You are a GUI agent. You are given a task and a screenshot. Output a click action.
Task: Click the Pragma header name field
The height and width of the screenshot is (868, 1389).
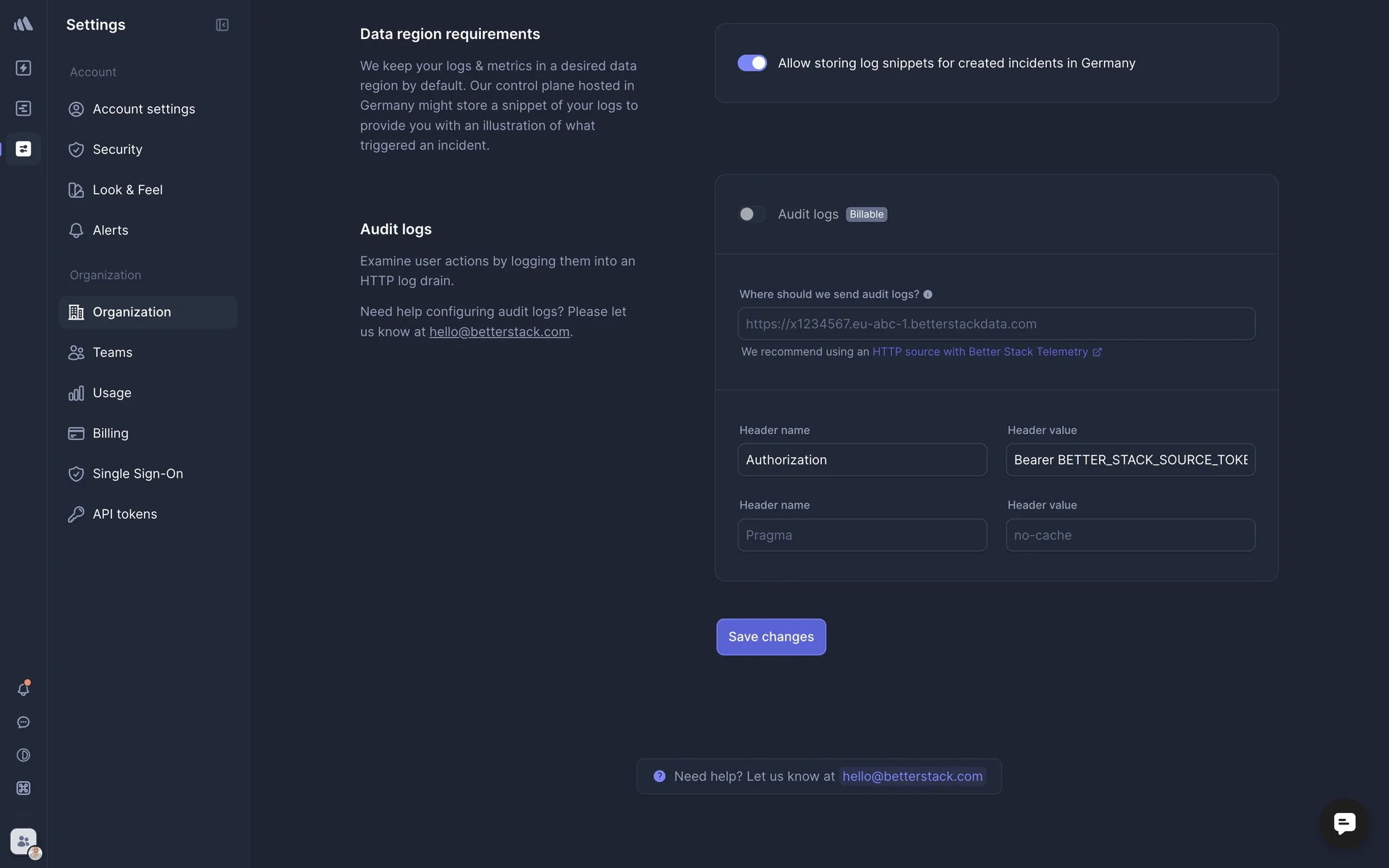(x=862, y=535)
